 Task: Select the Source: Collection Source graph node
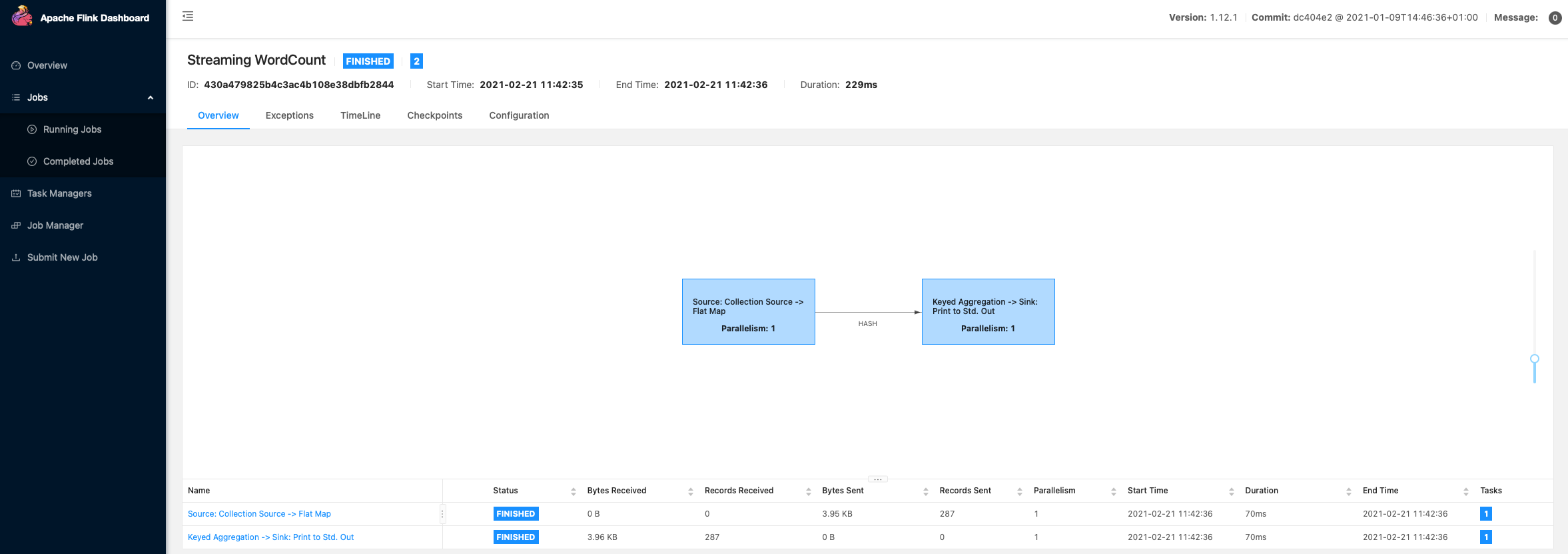point(748,311)
